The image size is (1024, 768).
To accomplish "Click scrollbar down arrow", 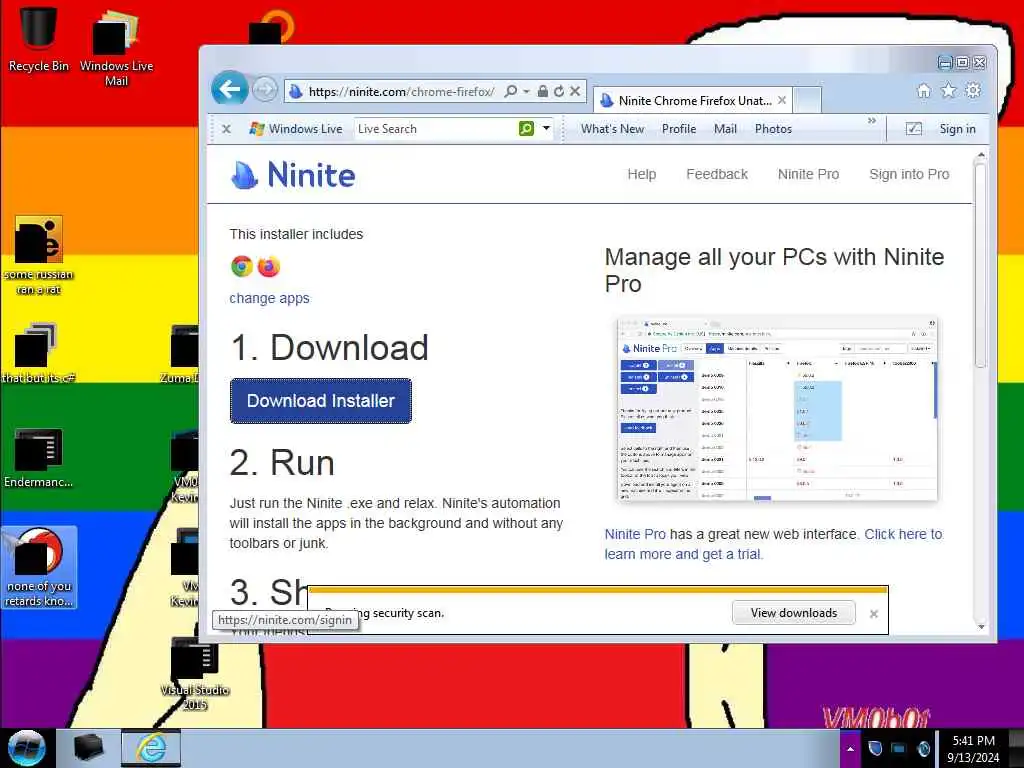I will point(980,627).
